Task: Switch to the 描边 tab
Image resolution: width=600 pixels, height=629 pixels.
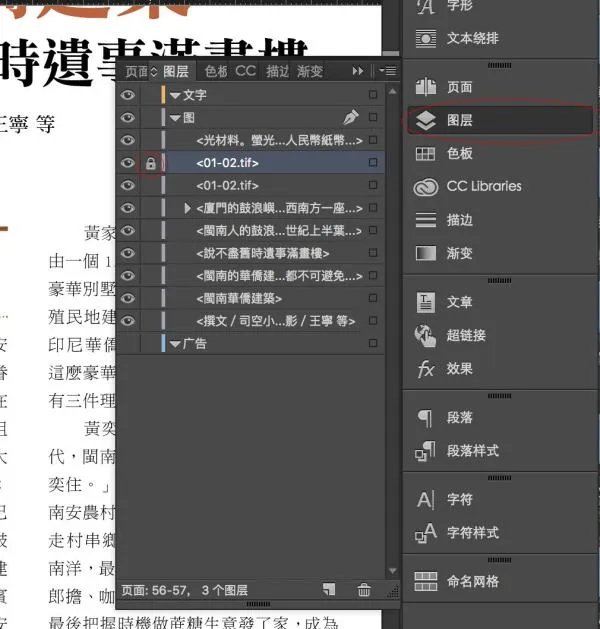Action: [x=277, y=71]
